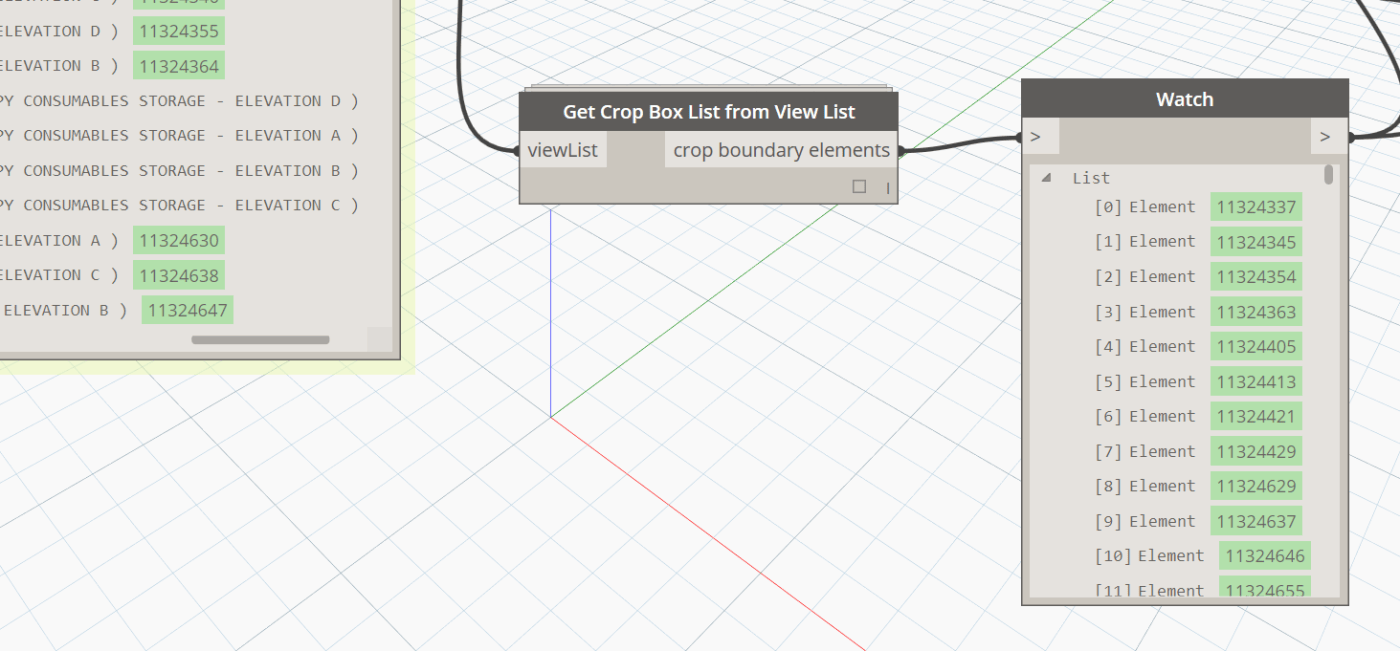The image size is (1400, 651).
Task: Click element ID 11324363 in Watch list
Action: pyautogui.click(x=1256, y=312)
